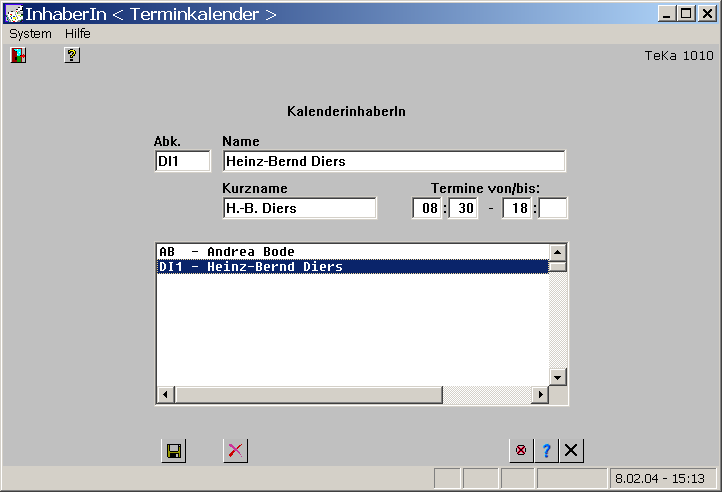The width and height of the screenshot is (722, 492).
Task: Click the Name field with Heinz-Bernd Diers
Action: click(x=393, y=161)
